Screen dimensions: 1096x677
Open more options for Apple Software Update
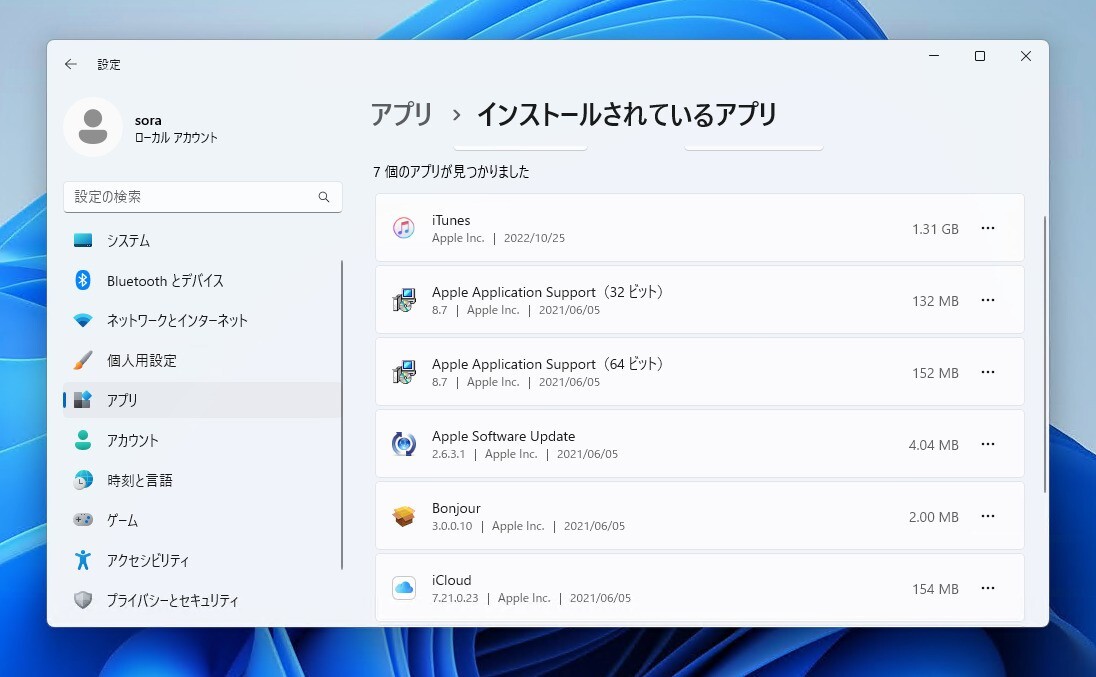click(x=988, y=444)
